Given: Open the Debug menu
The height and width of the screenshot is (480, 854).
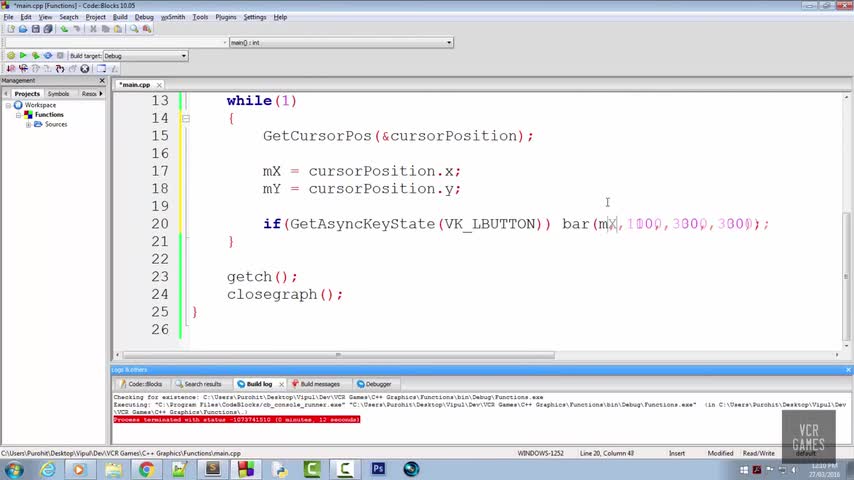Looking at the screenshot, I should (144, 17).
